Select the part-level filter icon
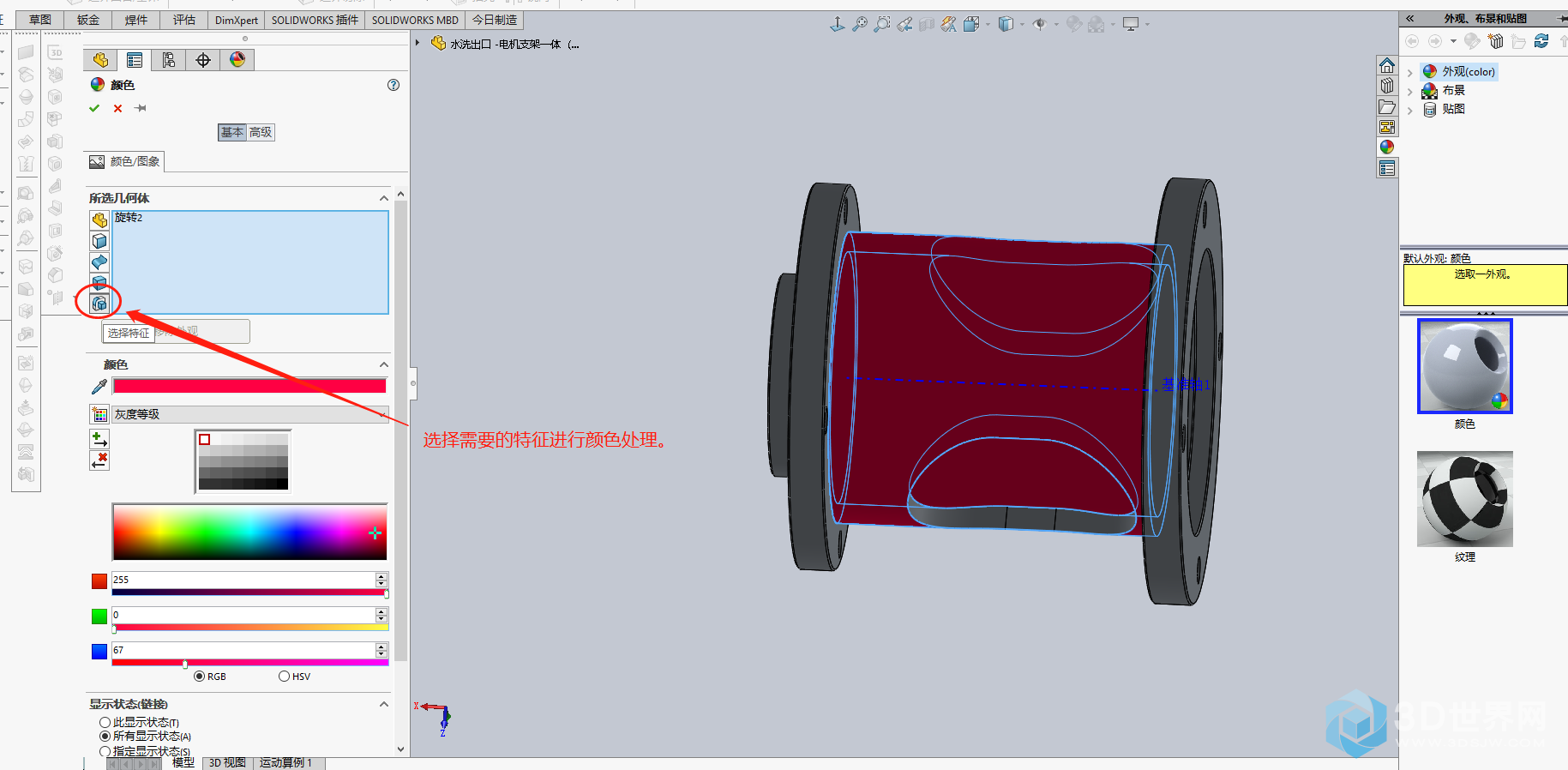Viewport: 1568px width, 770px height. (x=99, y=220)
